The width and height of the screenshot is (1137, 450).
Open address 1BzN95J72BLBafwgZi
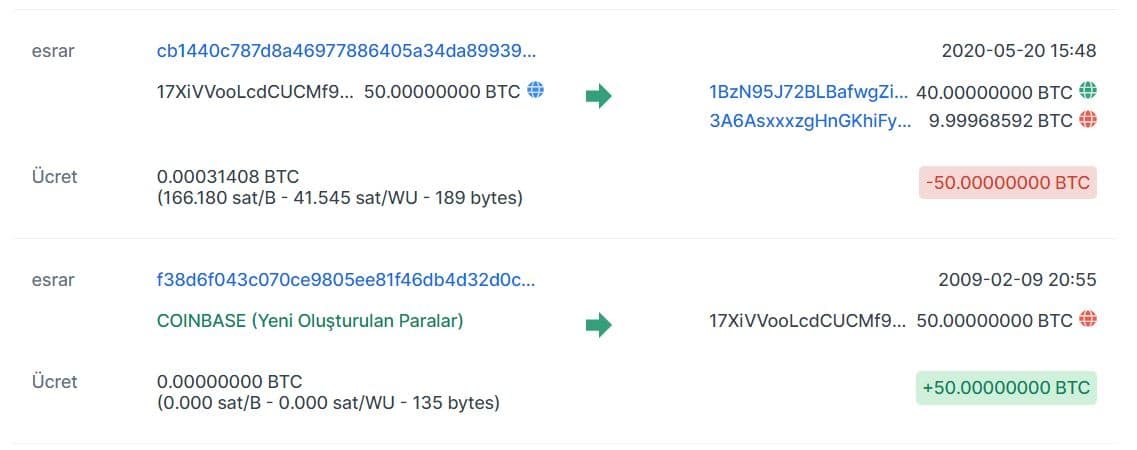(808, 91)
